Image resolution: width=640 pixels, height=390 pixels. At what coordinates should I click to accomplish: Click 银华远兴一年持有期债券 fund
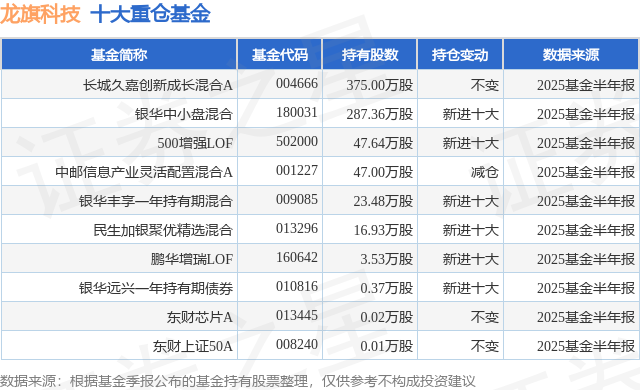coord(156,288)
